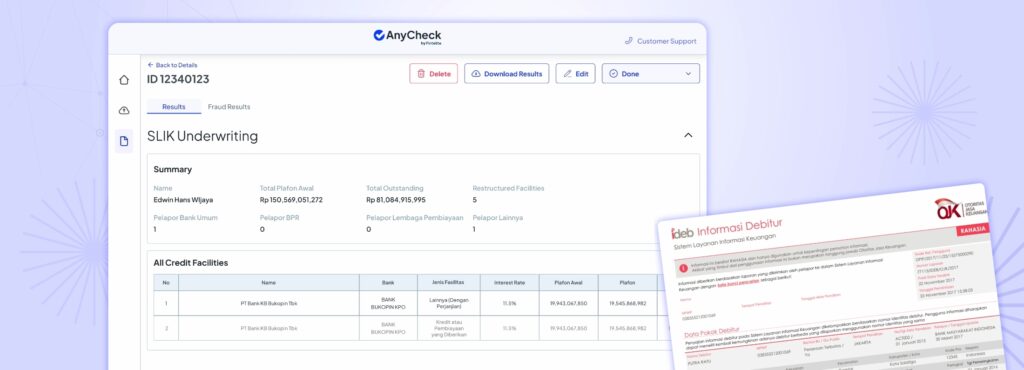Click the Bank column header

pos(388,283)
